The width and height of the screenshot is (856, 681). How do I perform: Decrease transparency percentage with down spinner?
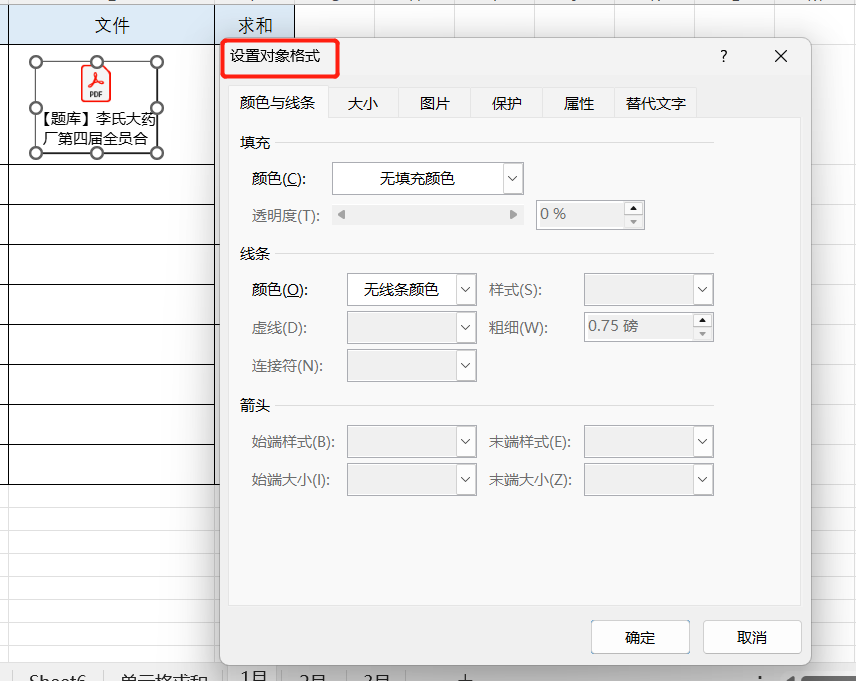click(x=633, y=222)
